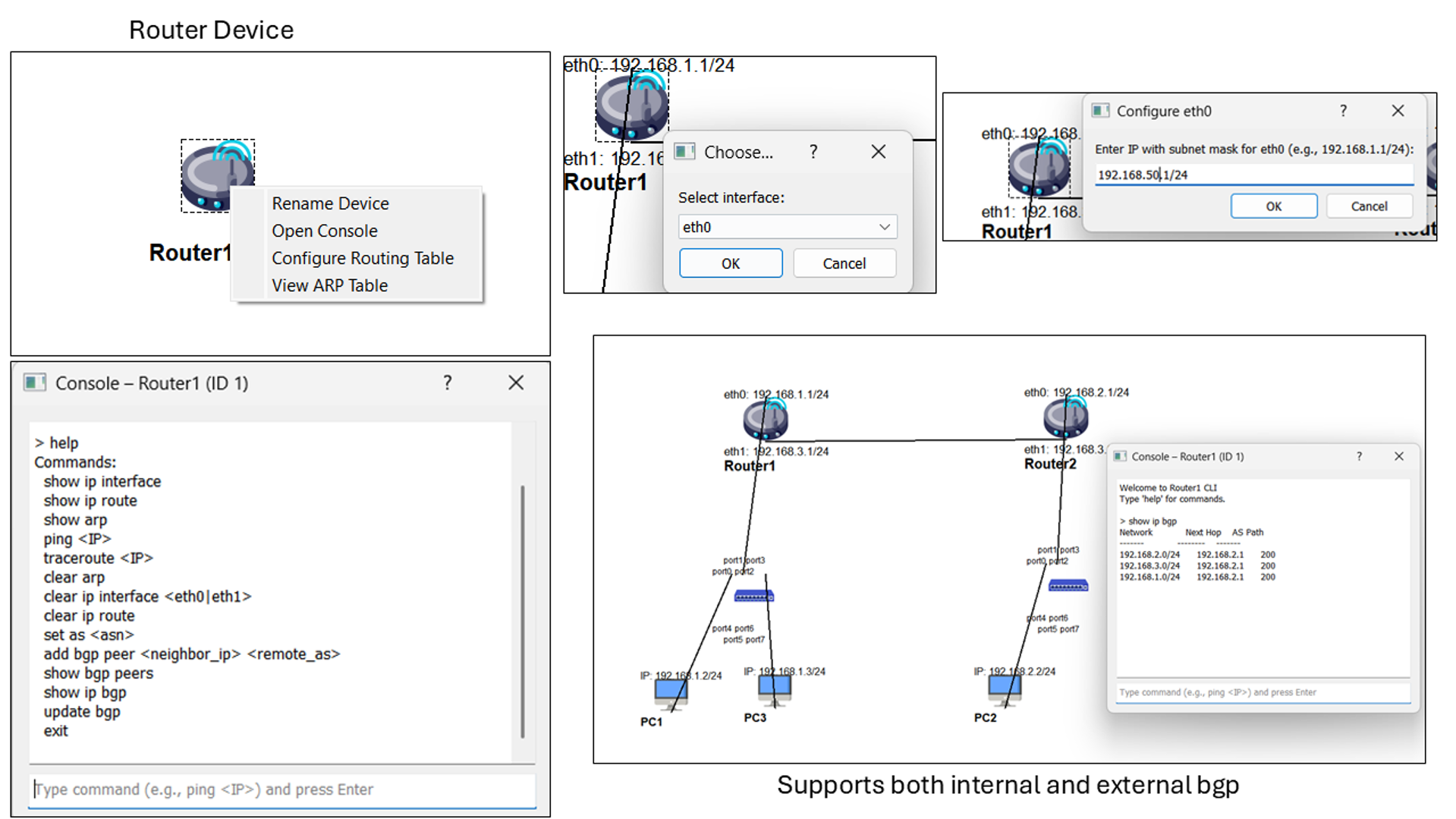This screenshot has height=819, width=1456.
Task: Focus the command input of the small Console
Action: [x=1263, y=692]
